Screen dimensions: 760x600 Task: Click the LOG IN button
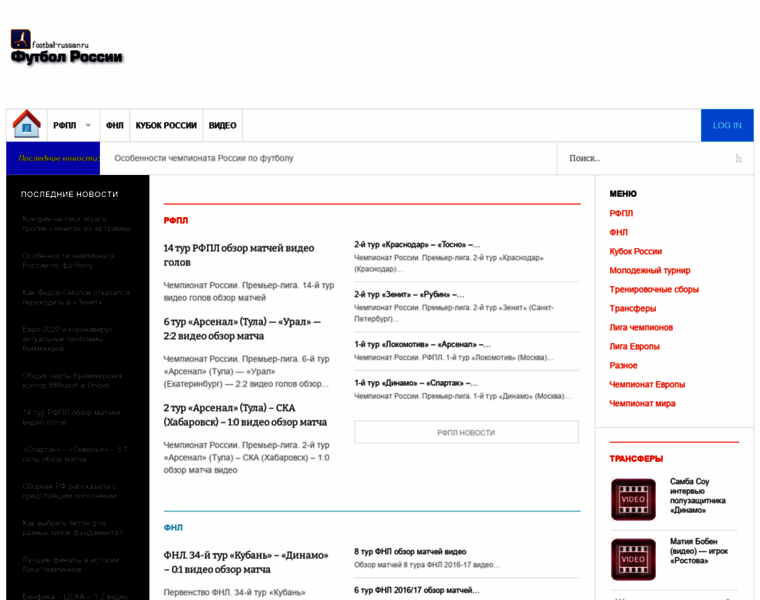[727, 126]
